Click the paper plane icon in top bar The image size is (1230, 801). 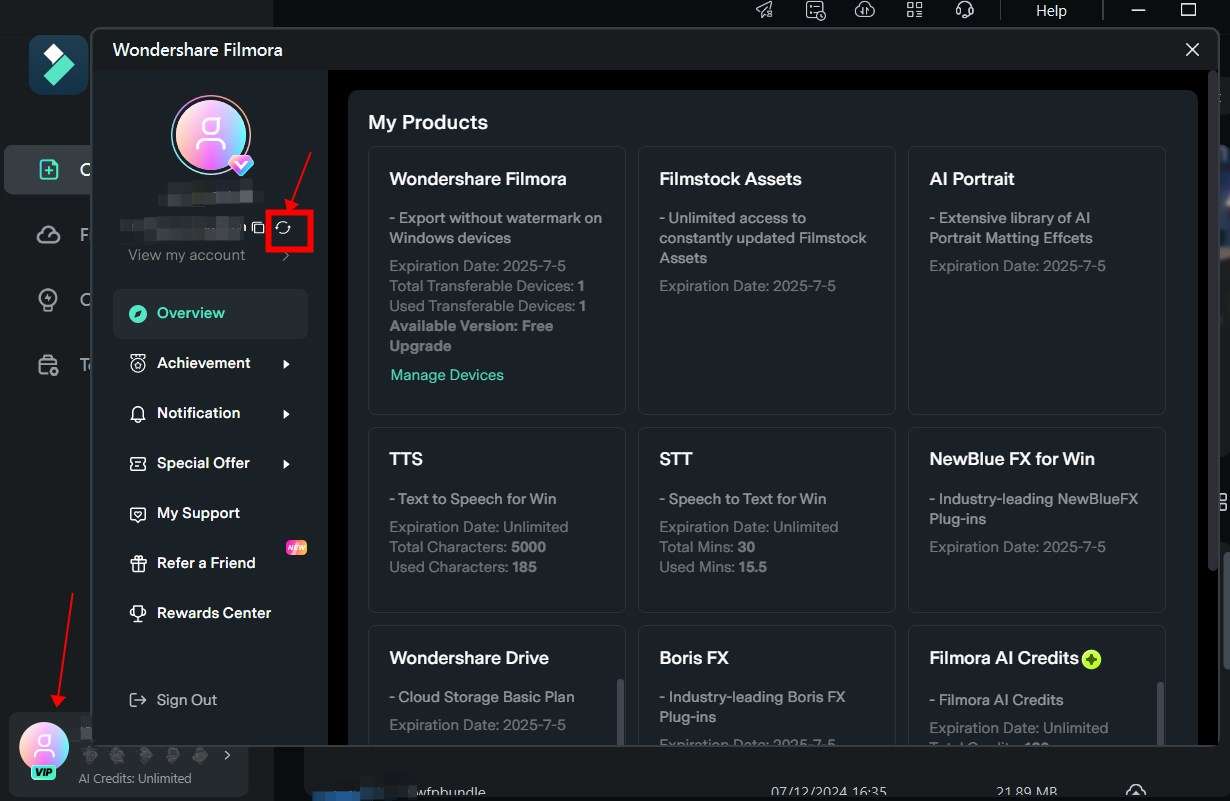765,10
